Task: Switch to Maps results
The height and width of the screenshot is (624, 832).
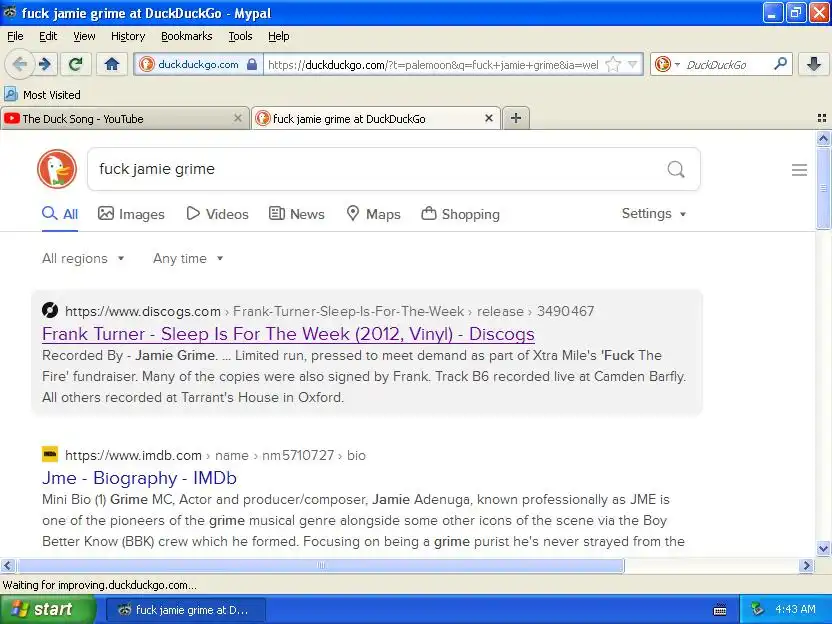Action: tap(374, 214)
